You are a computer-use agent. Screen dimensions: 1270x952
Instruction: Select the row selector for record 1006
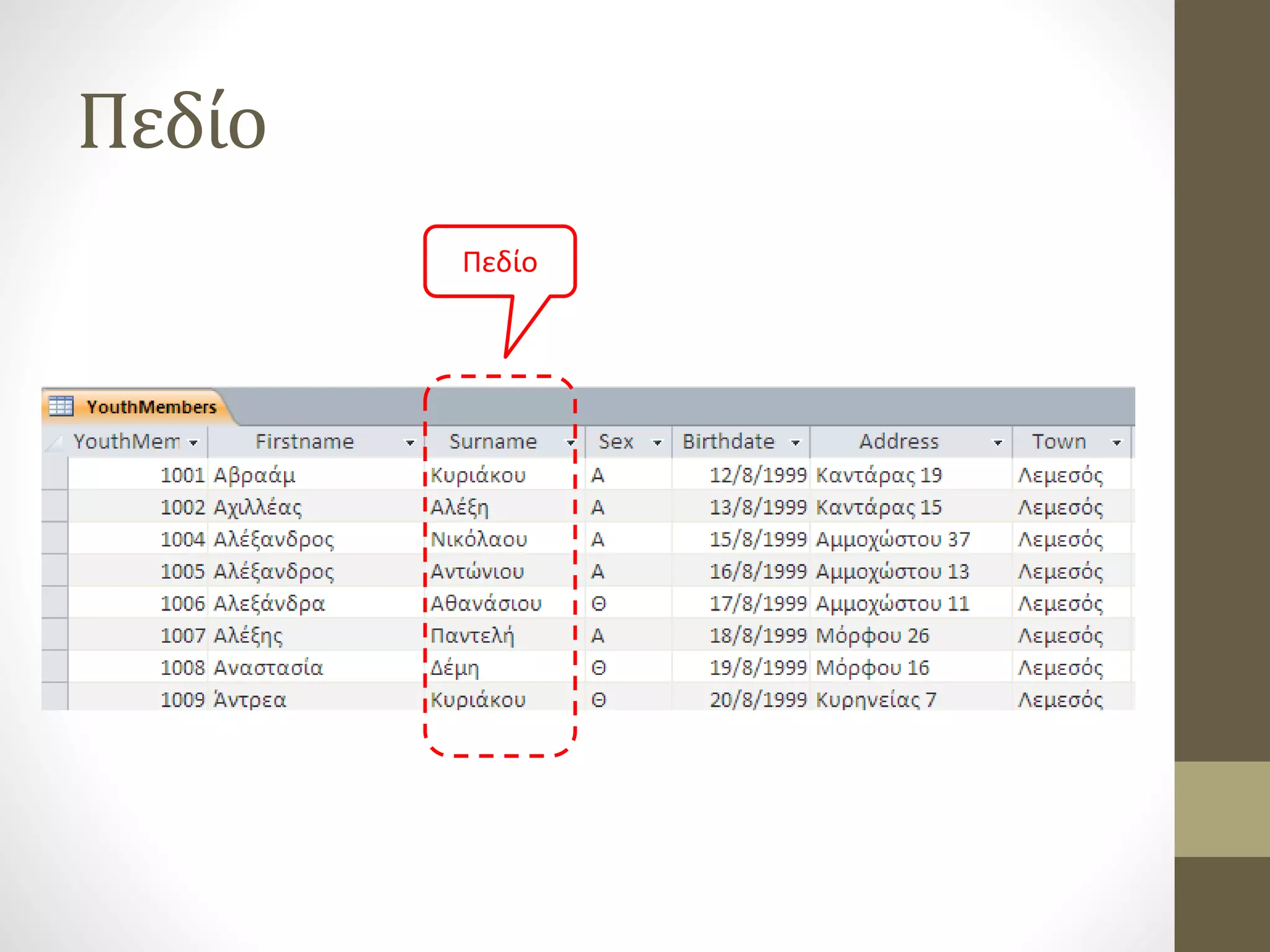point(55,603)
